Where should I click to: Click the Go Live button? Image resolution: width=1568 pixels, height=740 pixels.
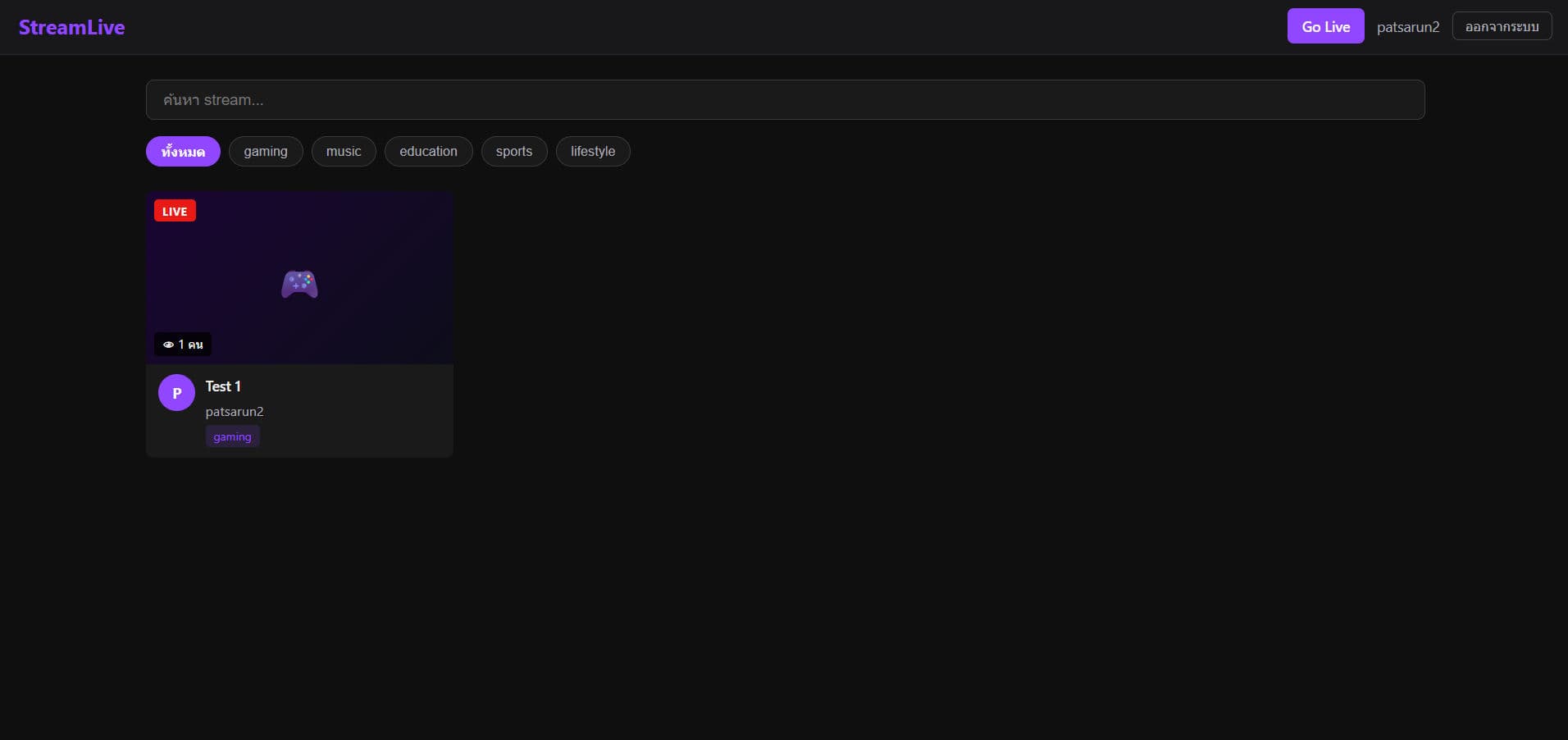[1325, 26]
